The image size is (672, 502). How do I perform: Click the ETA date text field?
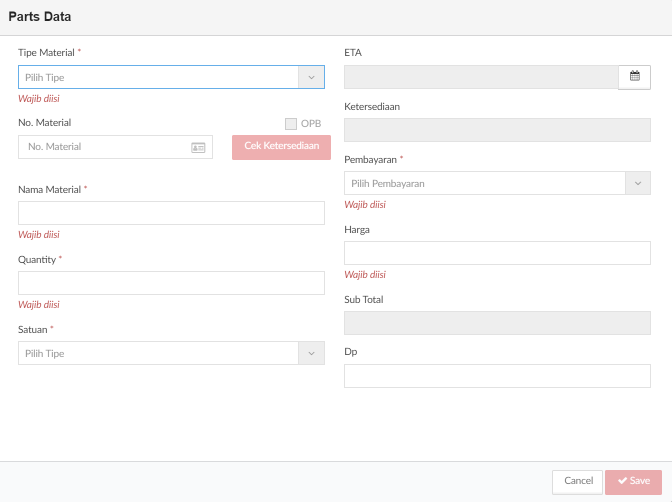pyautogui.click(x=481, y=77)
